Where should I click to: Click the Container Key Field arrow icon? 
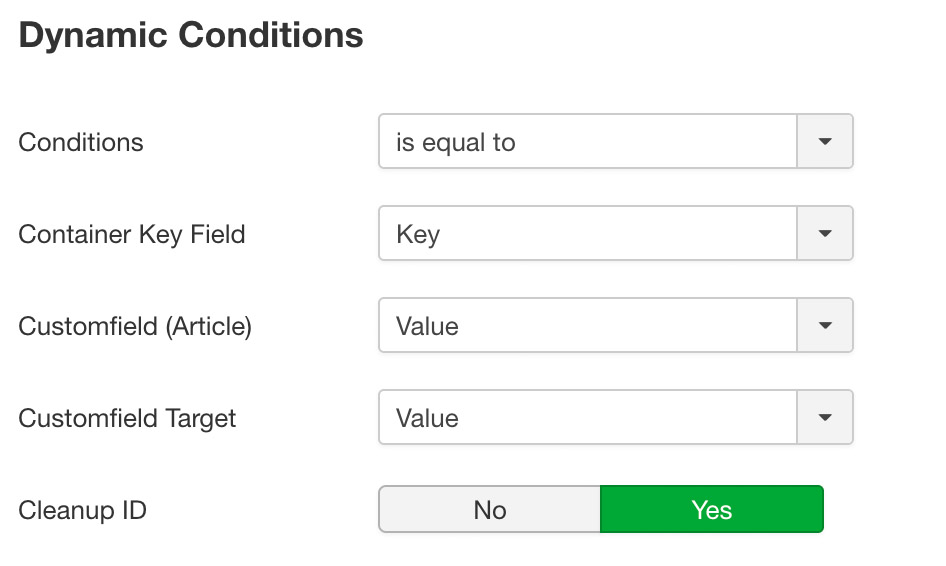825,234
